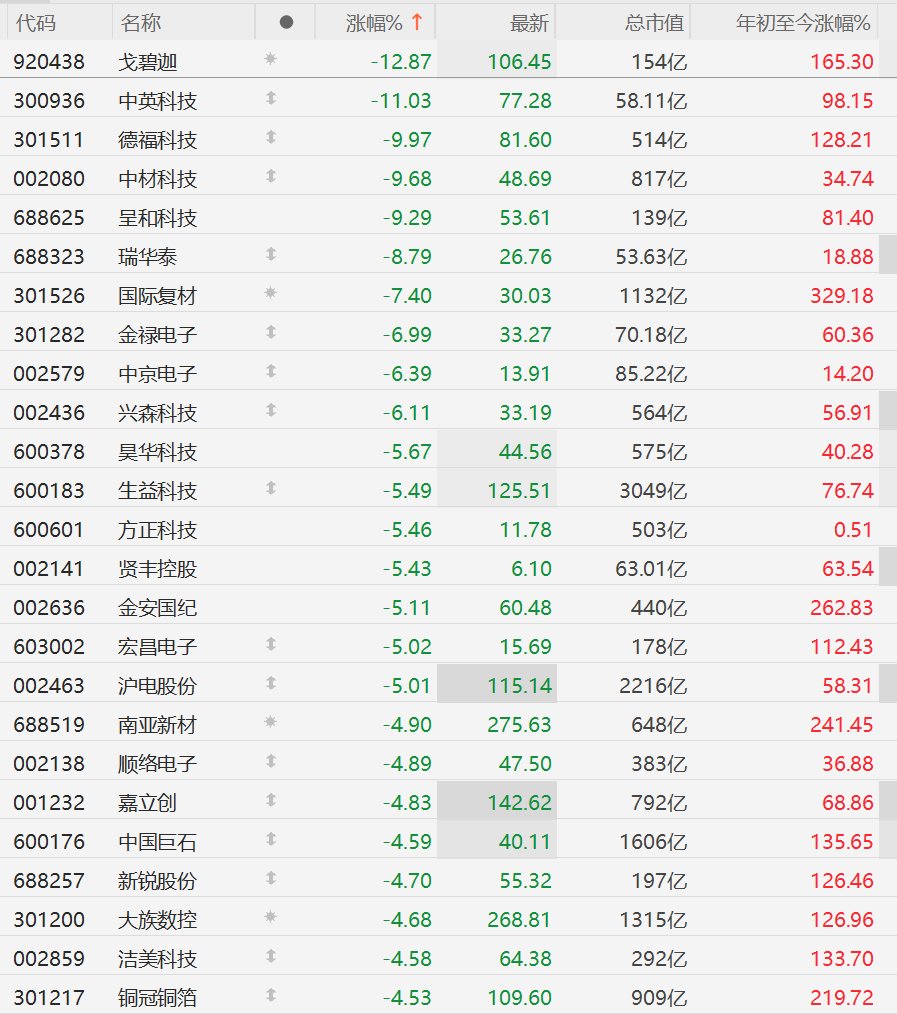The height and width of the screenshot is (1014, 897).
Task: Click the marker icon in 沪电股份 row
Action: point(271,682)
